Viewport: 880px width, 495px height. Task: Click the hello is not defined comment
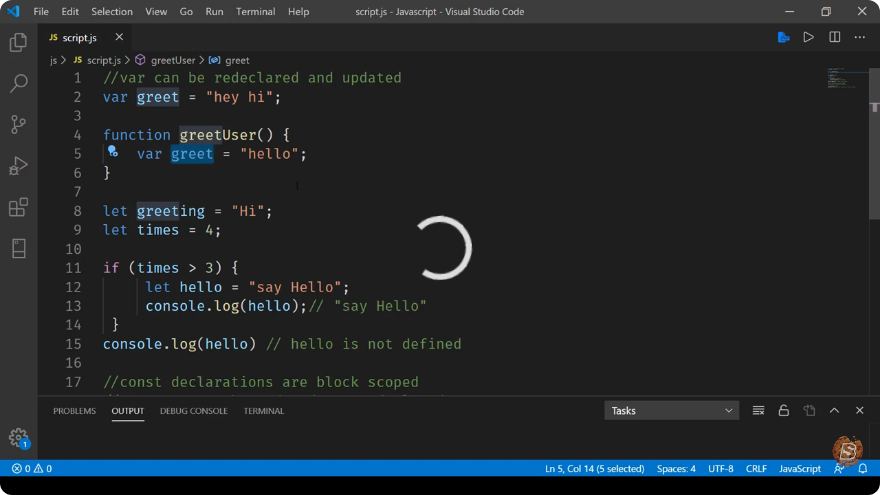tap(364, 344)
